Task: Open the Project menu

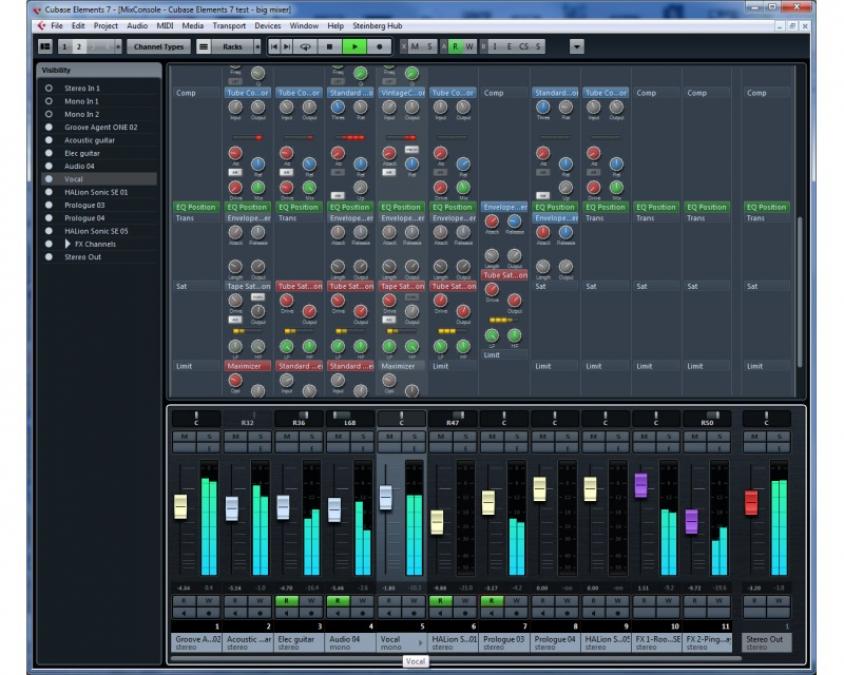Action: [x=106, y=26]
